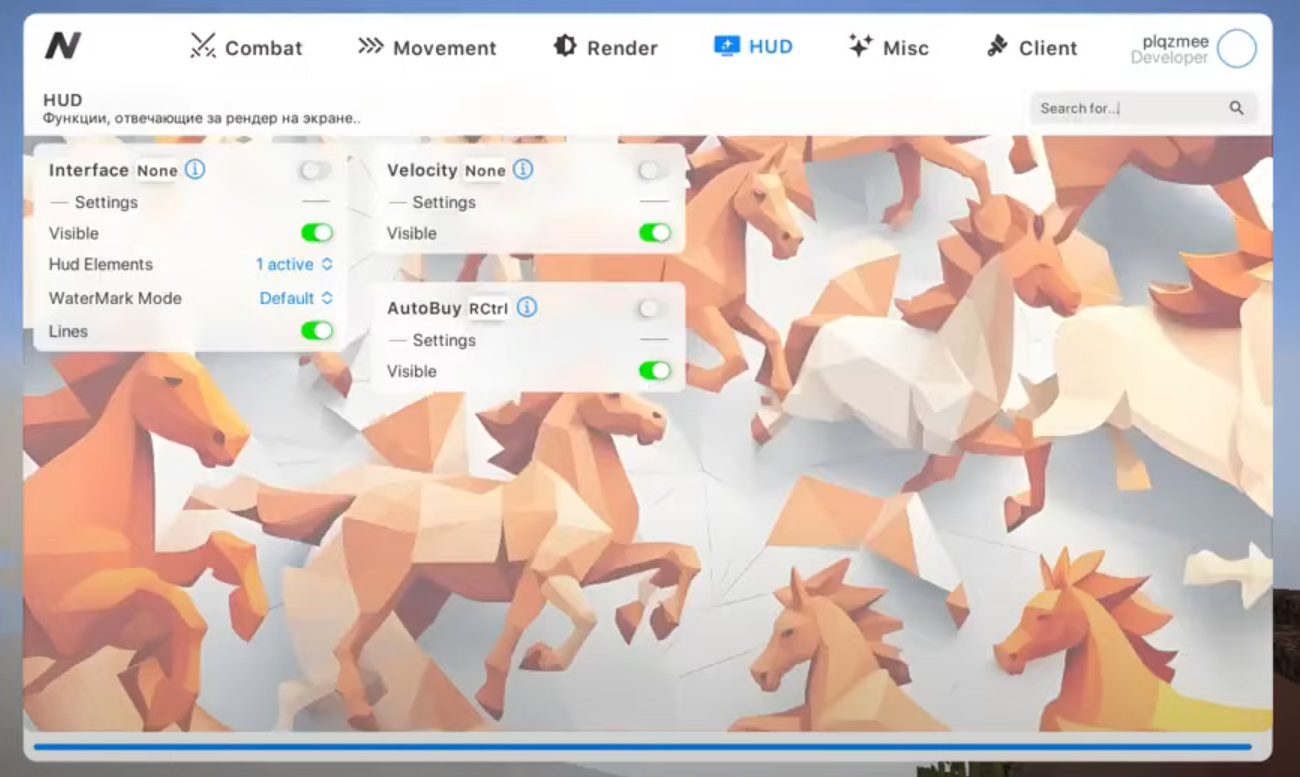Click the info icon beside Velocity

click(523, 169)
